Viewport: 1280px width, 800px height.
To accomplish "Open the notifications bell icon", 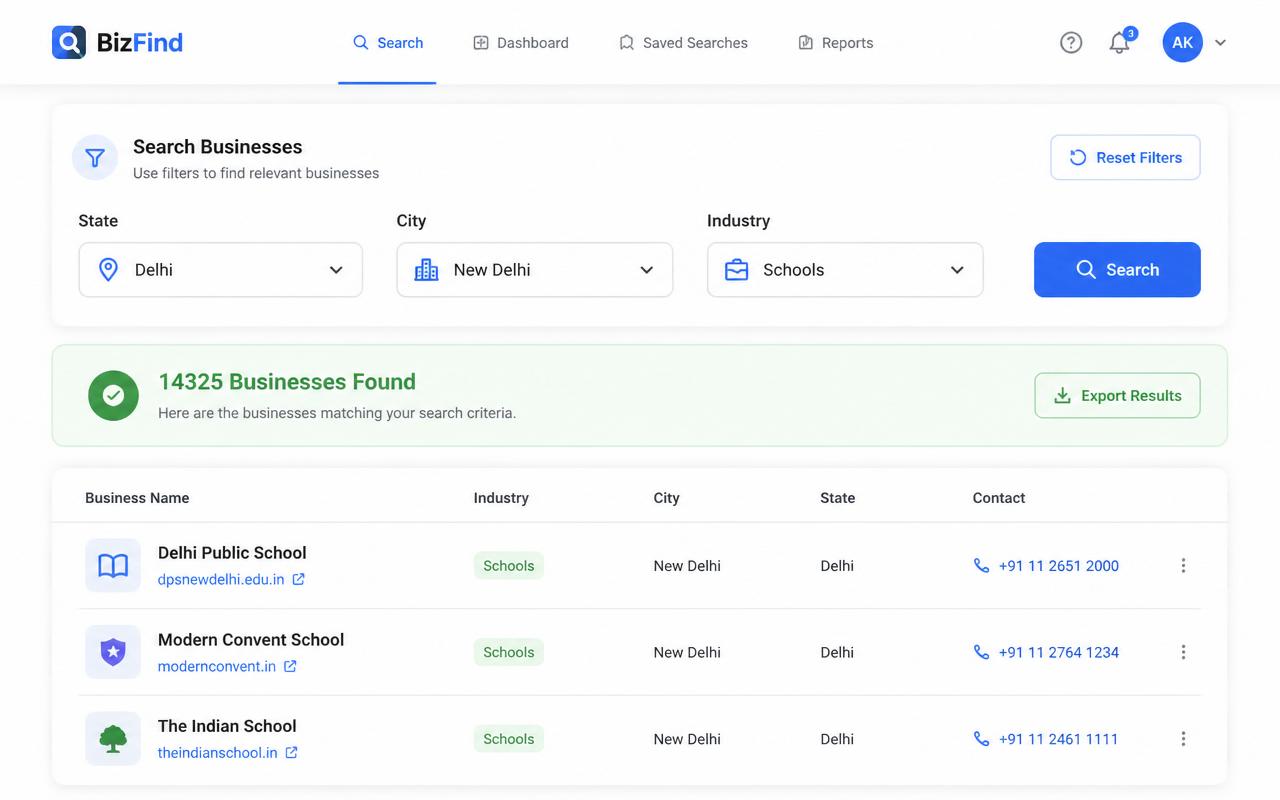I will pos(1120,43).
